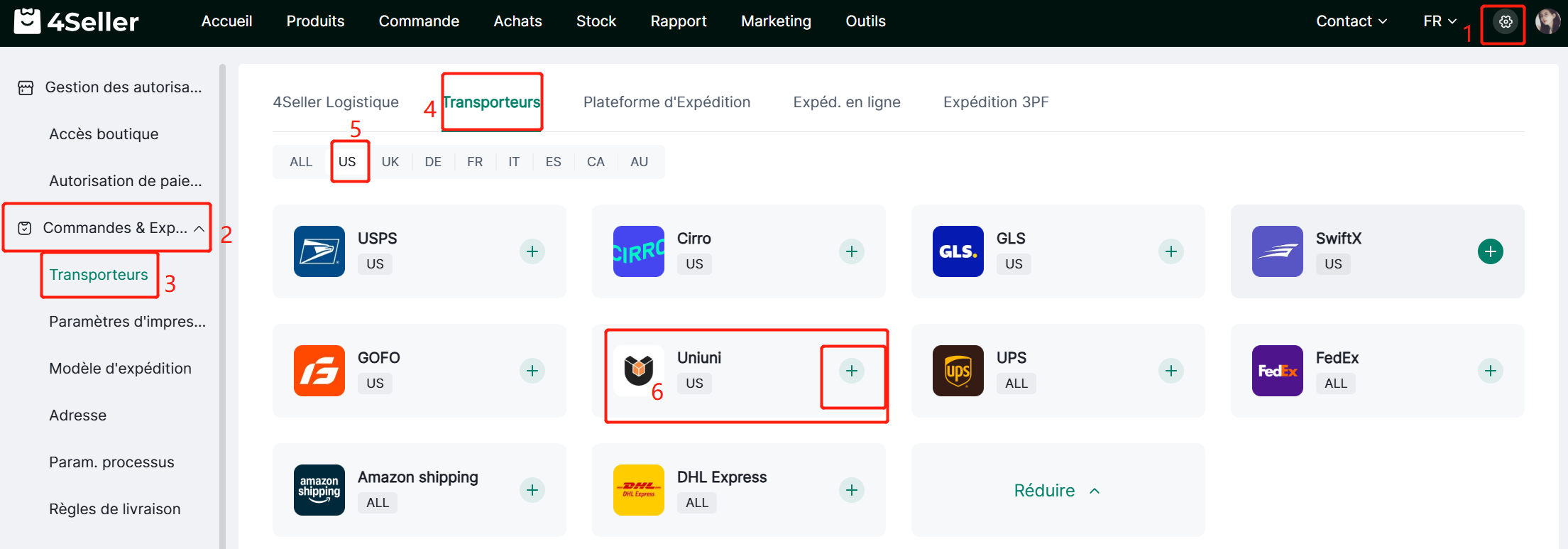
Task: Add the USPS carrier with plus icon
Action: pos(532,251)
